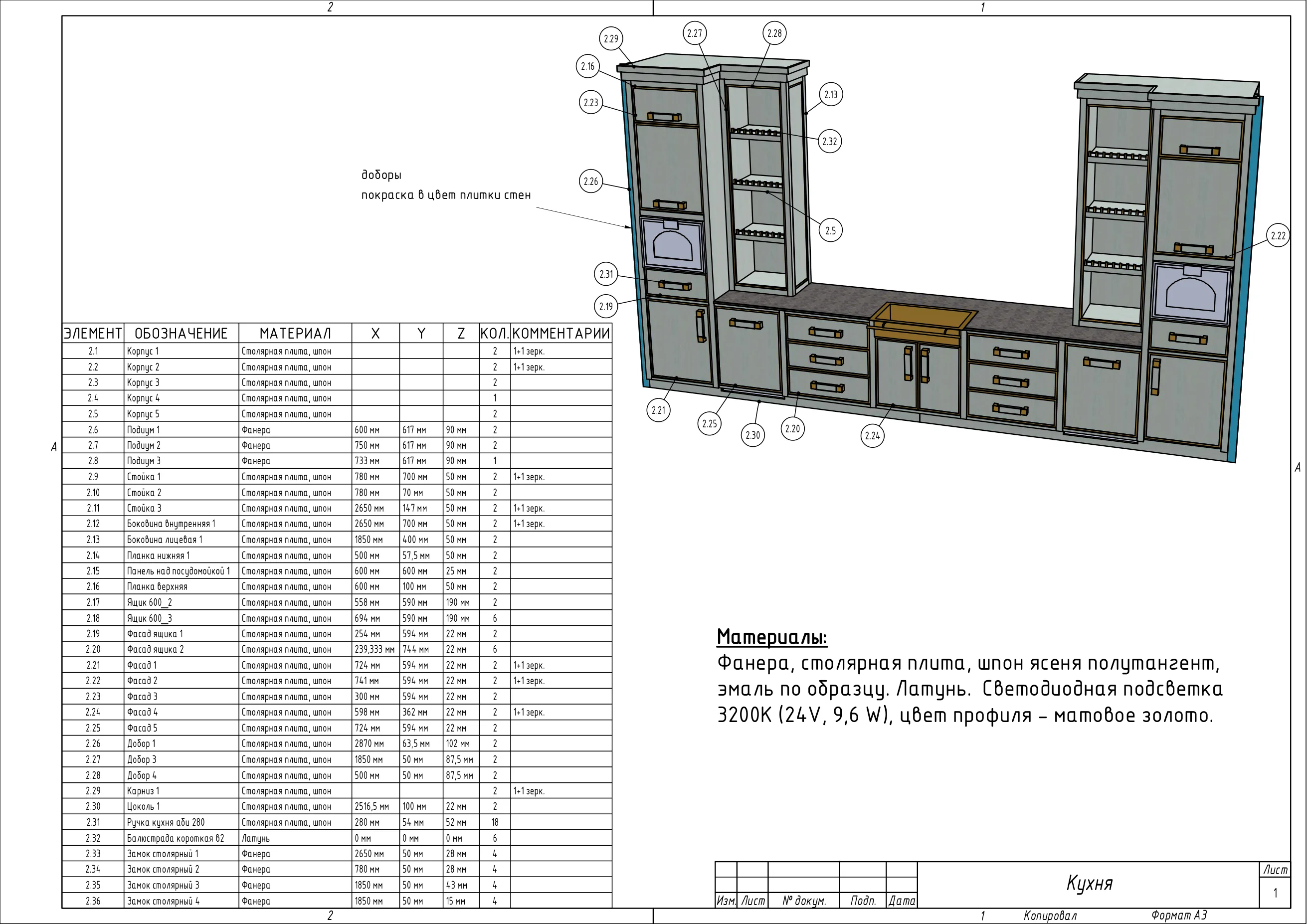This screenshot has width=1307, height=924.
Task: Click callout balloon 2.29
Action: (611, 39)
